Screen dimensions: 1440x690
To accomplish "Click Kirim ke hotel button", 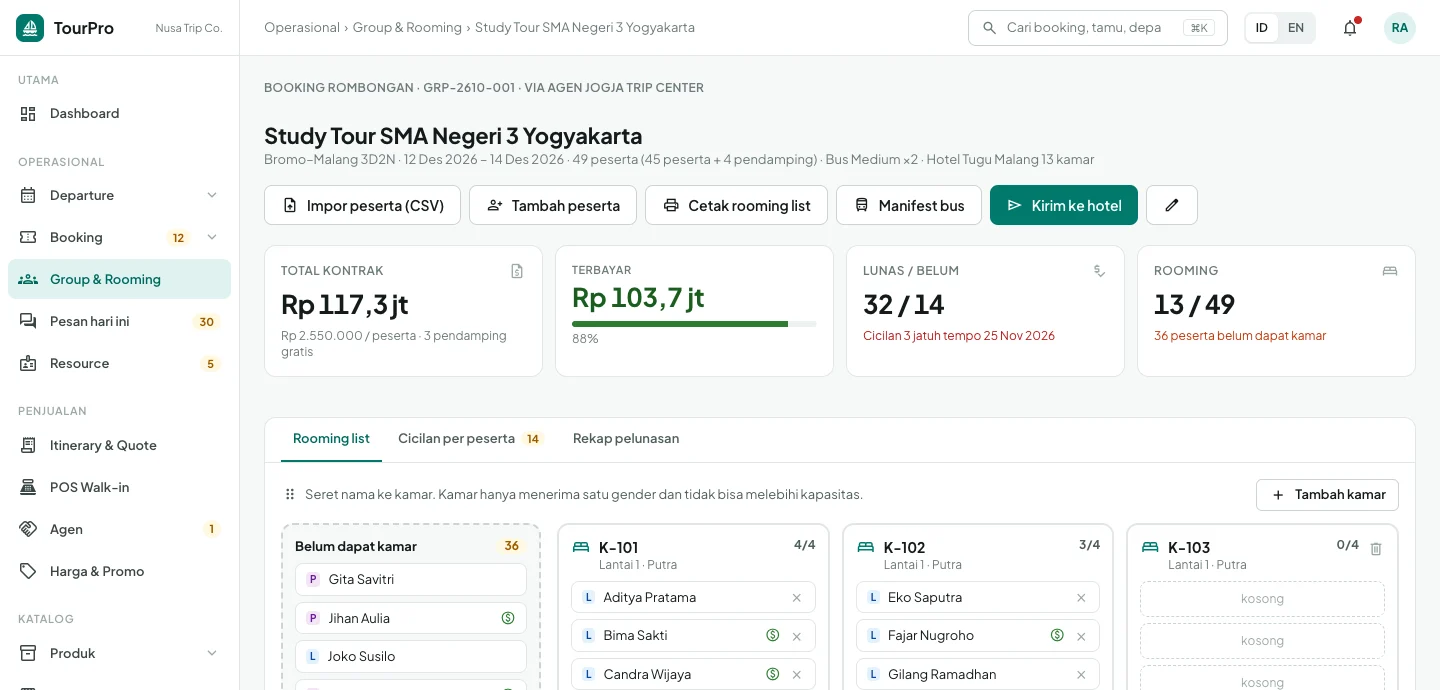I will pos(1064,205).
